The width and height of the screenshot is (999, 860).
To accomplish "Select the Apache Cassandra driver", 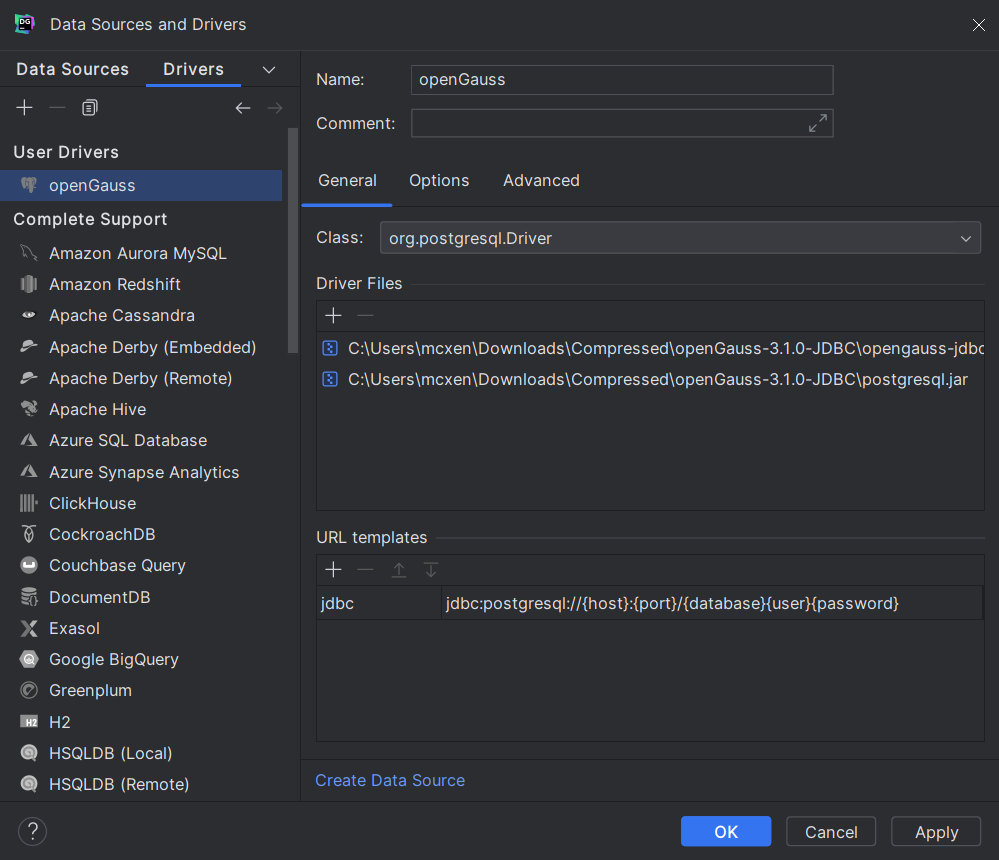I will coord(122,315).
